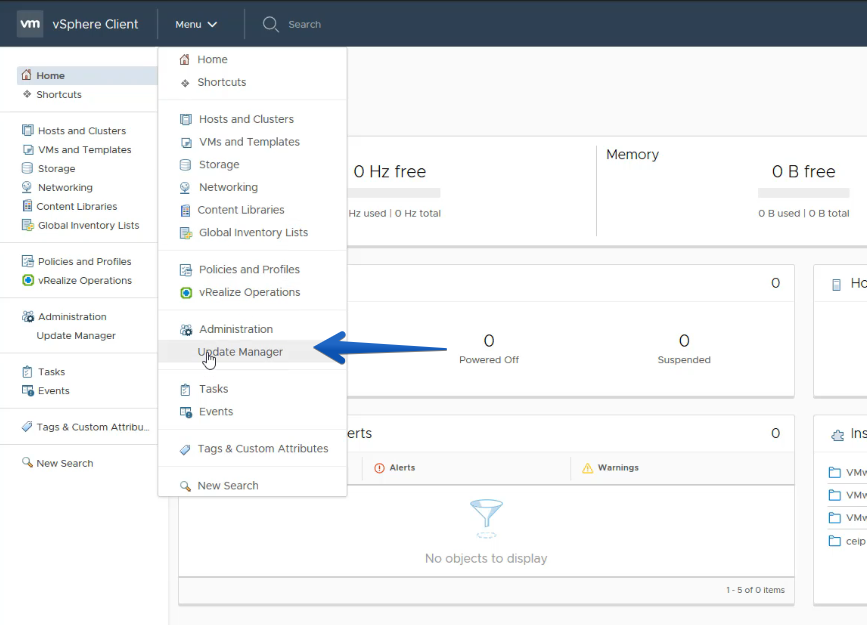Click Tasks clipboard icon in sidebar
Screen dimensions: 867x625
coord(27,371)
